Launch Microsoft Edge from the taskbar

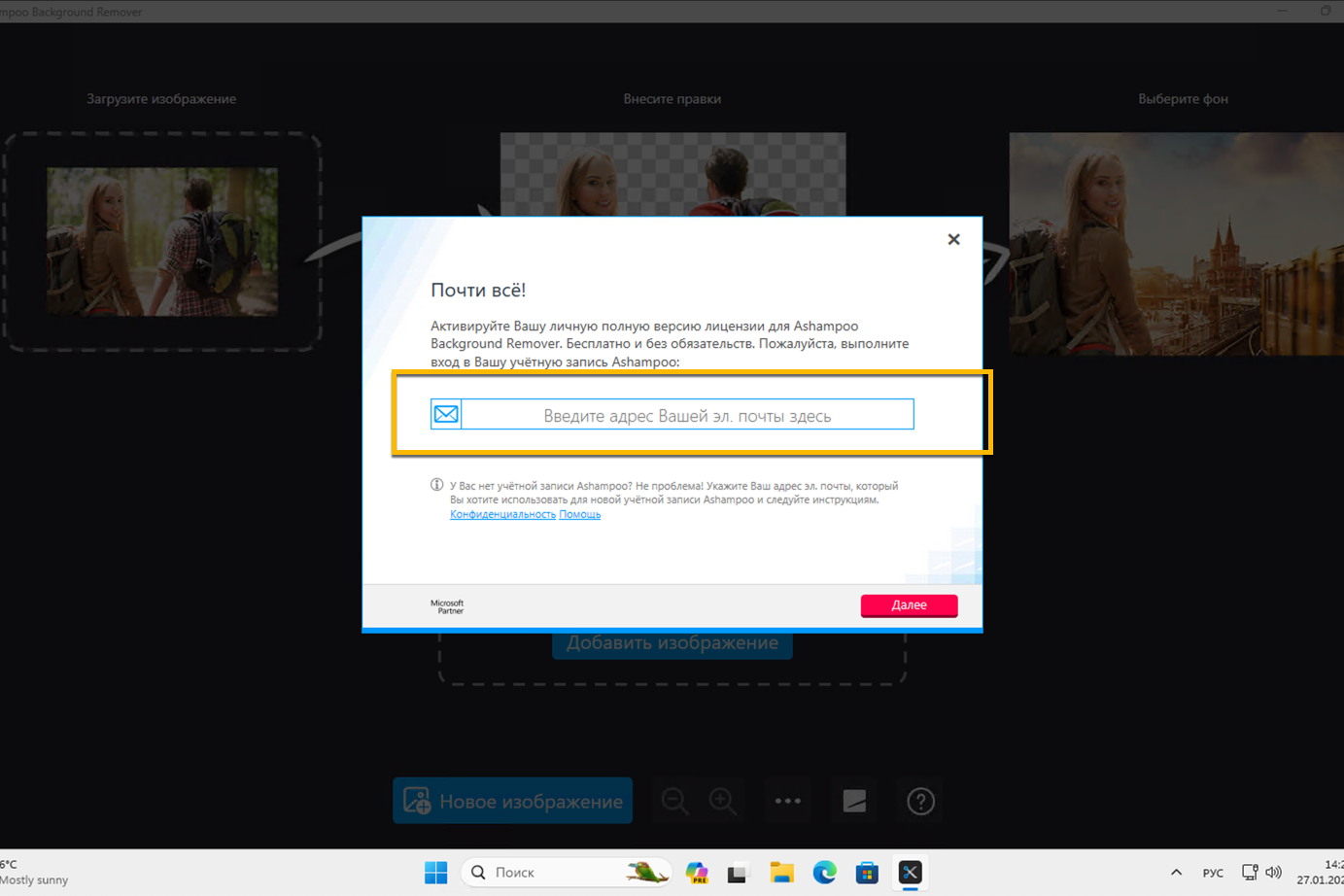[x=824, y=873]
